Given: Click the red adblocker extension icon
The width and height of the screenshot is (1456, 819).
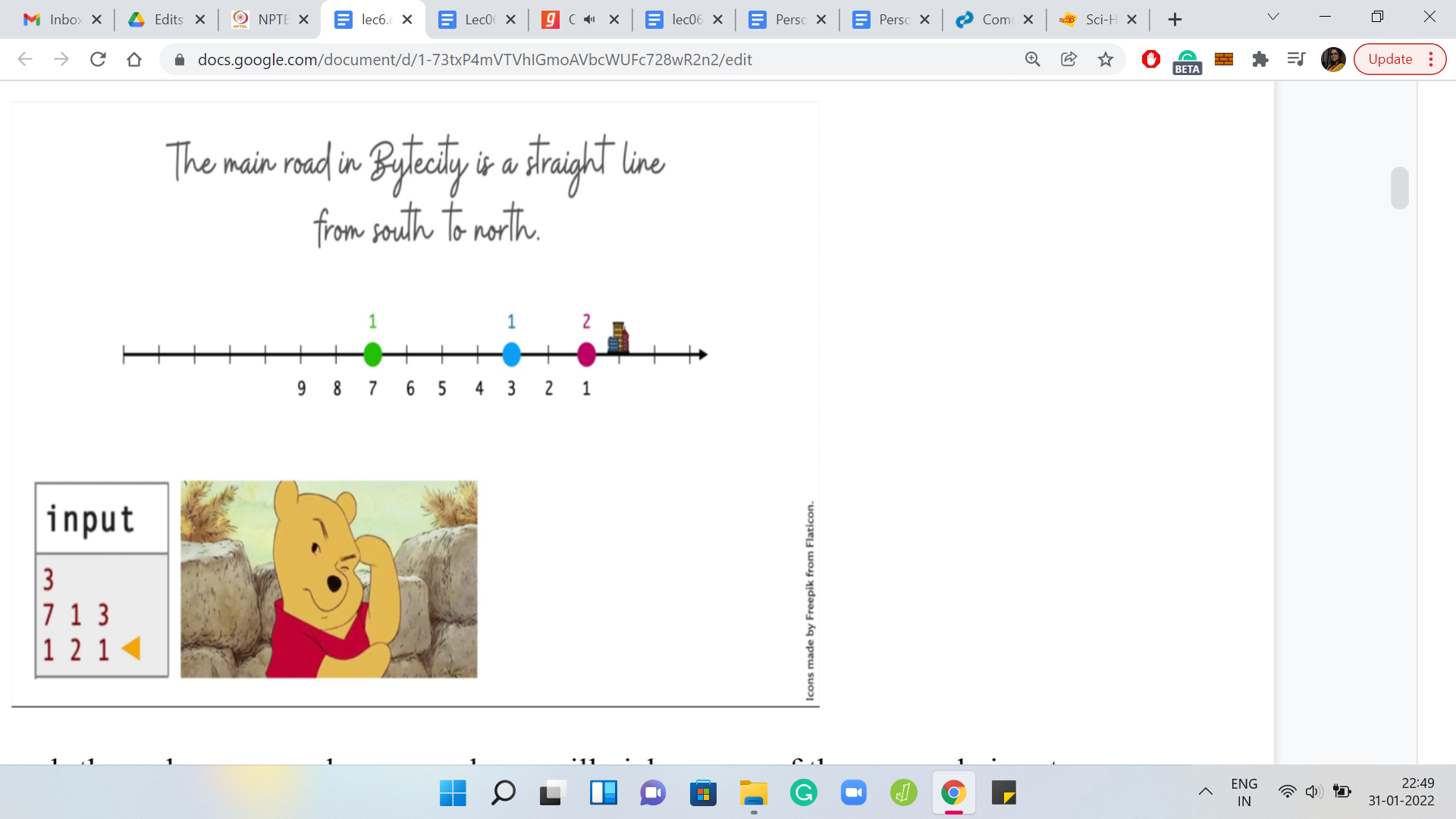Looking at the screenshot, I should click(x=1150, y=59).
